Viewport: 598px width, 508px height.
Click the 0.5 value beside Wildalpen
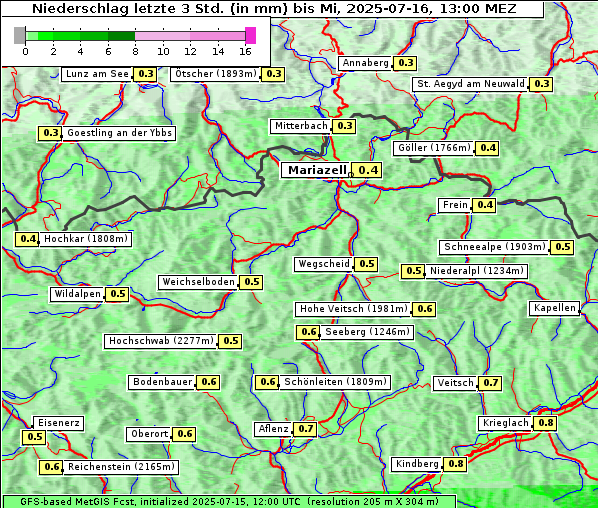(x=117, y=294)
